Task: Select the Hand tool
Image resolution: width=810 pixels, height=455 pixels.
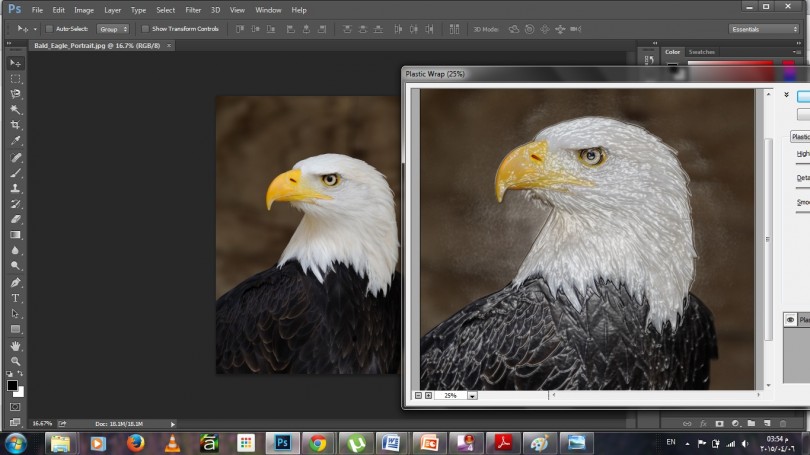Action: point(15,346)
